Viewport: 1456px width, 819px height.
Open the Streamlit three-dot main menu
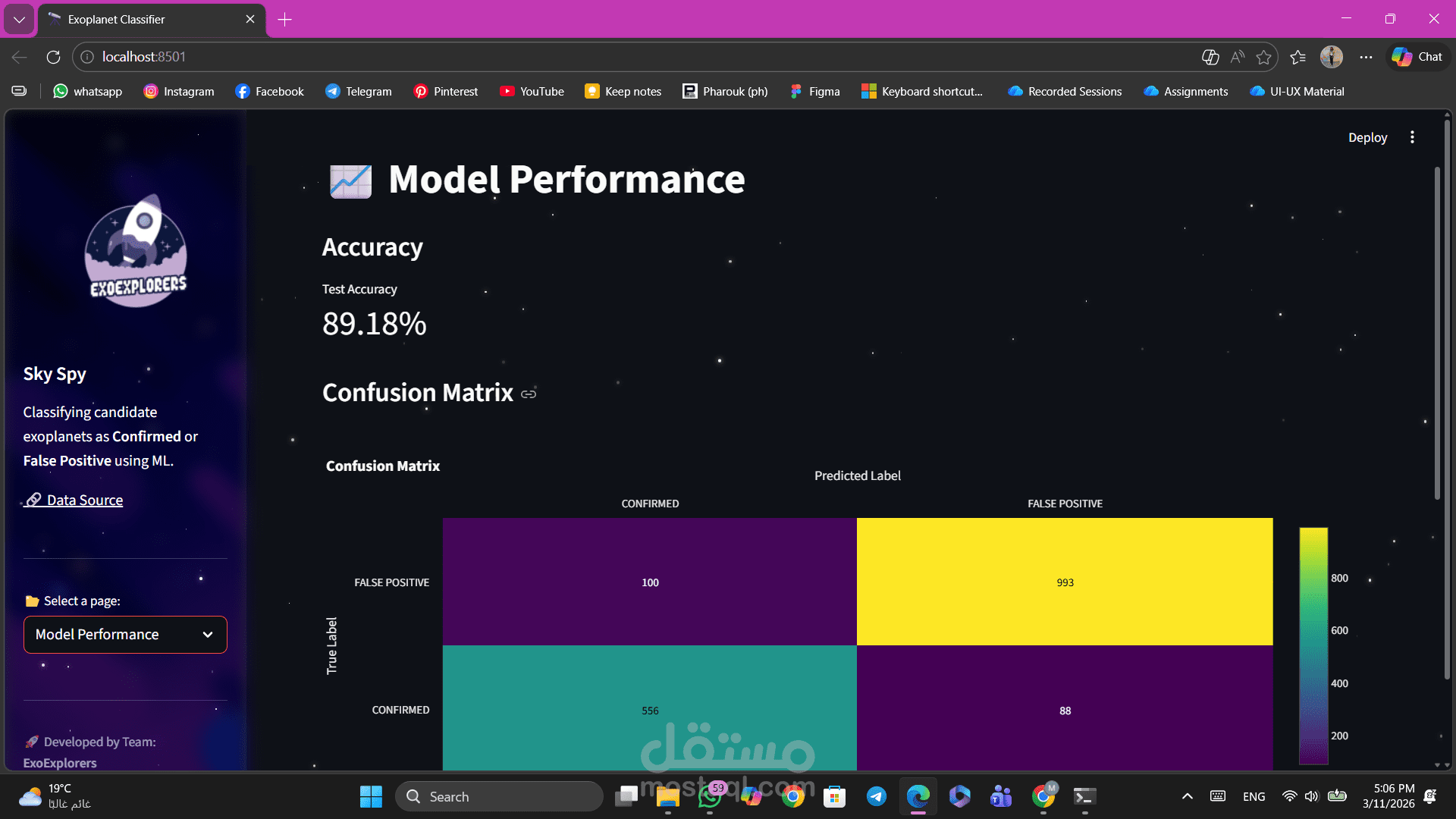click(1412, 137)
